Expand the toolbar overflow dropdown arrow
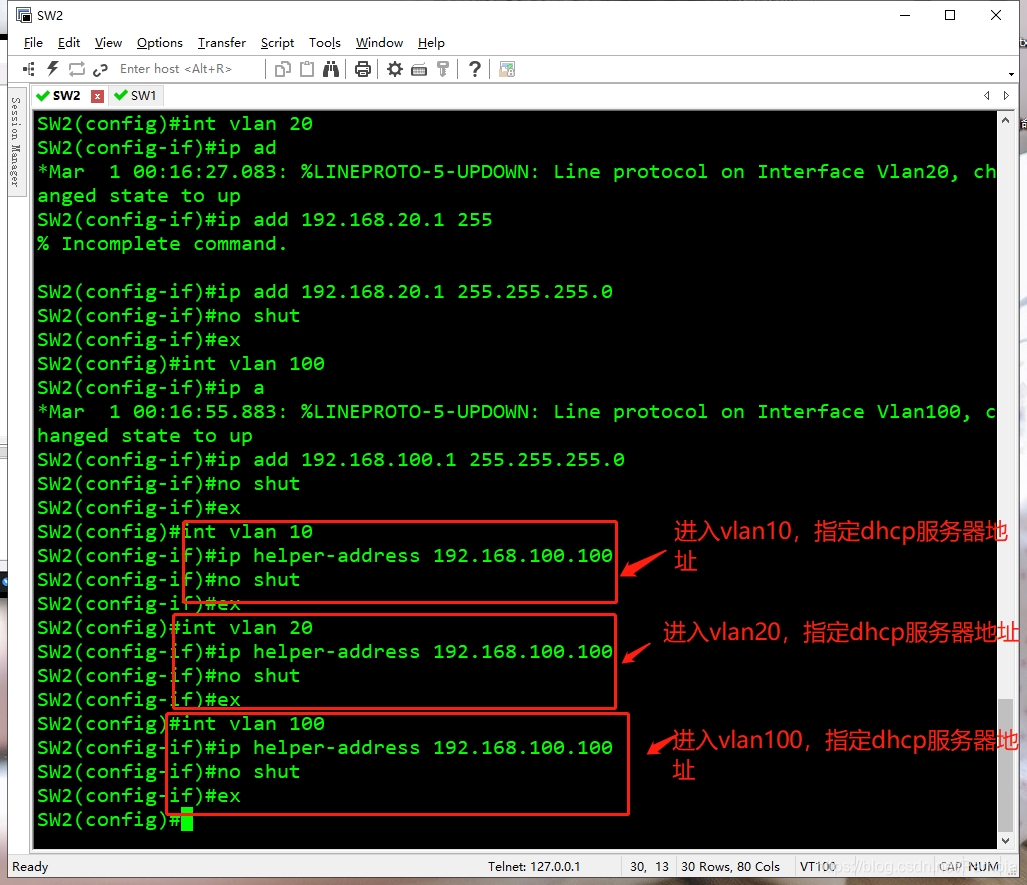Viewport: 1027px width, 885px height. coord(1011,73)
